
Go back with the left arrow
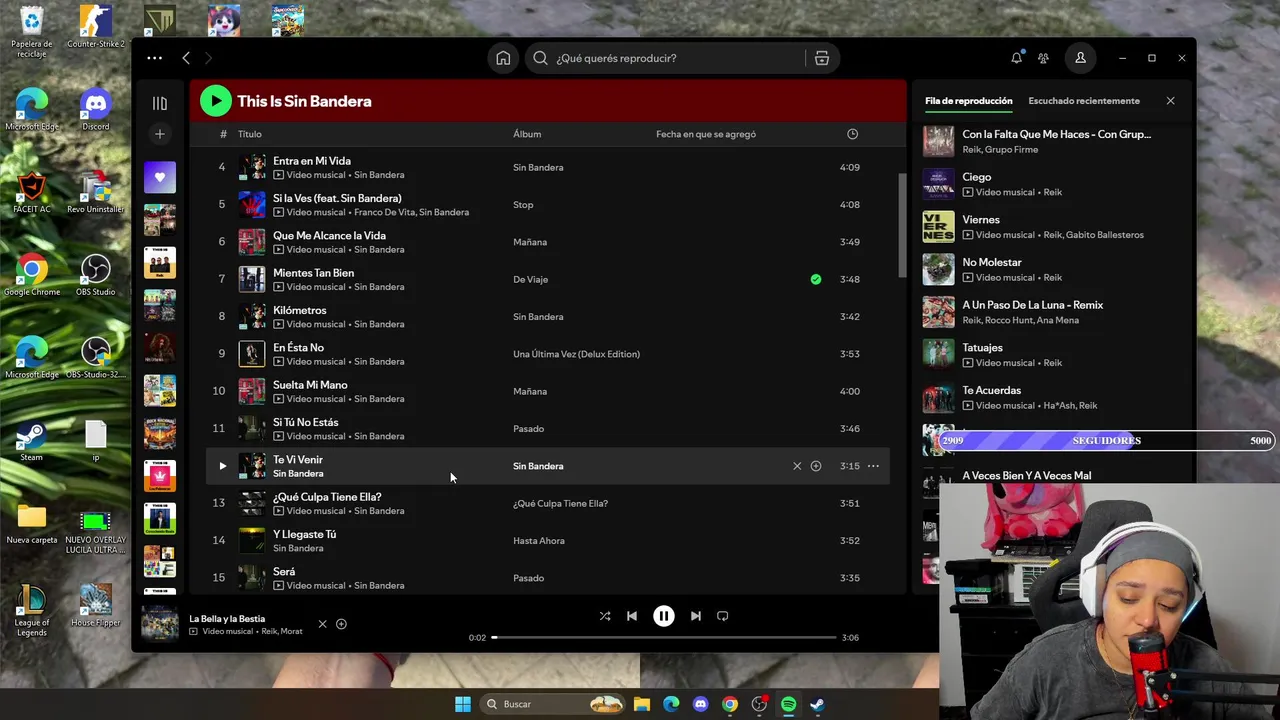pyautogui.click(x=186, y=58)
